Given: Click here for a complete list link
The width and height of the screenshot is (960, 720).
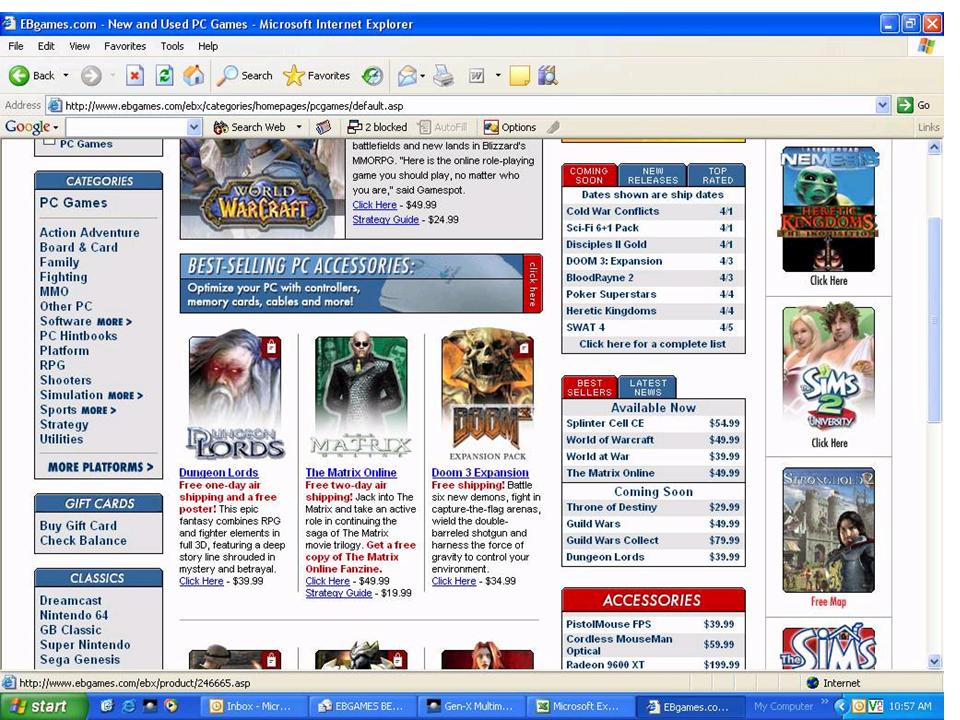Looking at the screenshot, I should [653, 344].
